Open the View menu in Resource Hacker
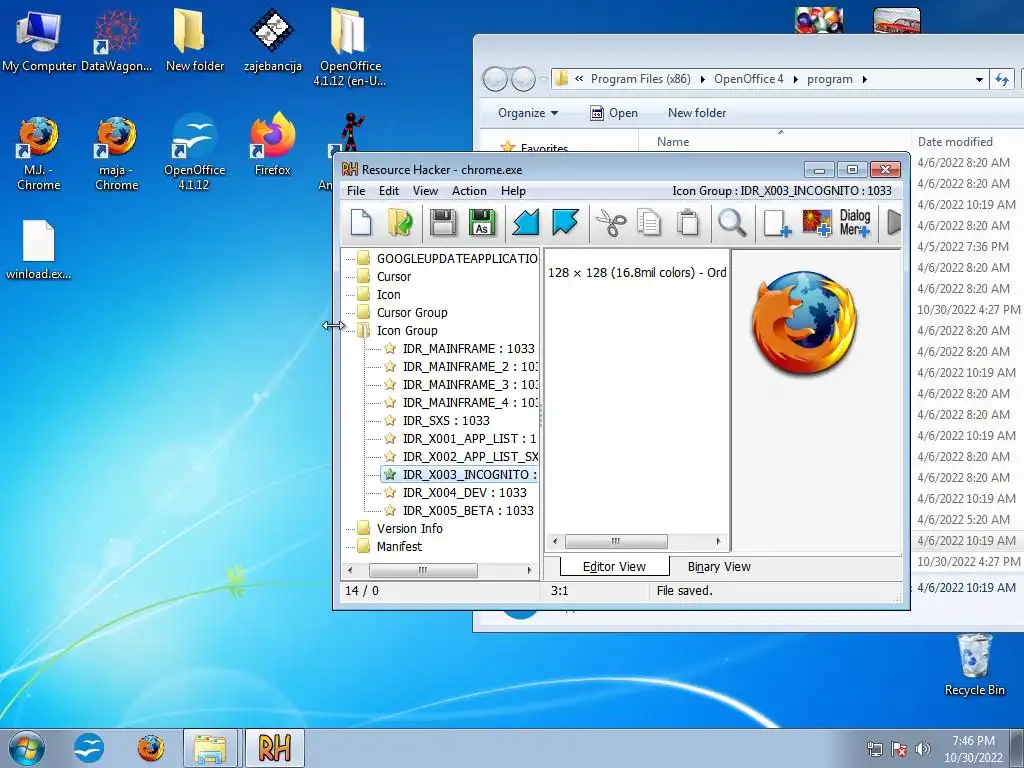1024x768 pixels. pos(425,191)
